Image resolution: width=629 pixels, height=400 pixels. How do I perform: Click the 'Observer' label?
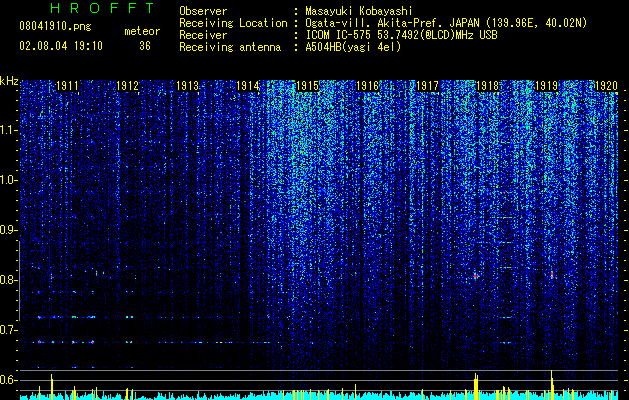pyautogui.click(x=203, y=11)
